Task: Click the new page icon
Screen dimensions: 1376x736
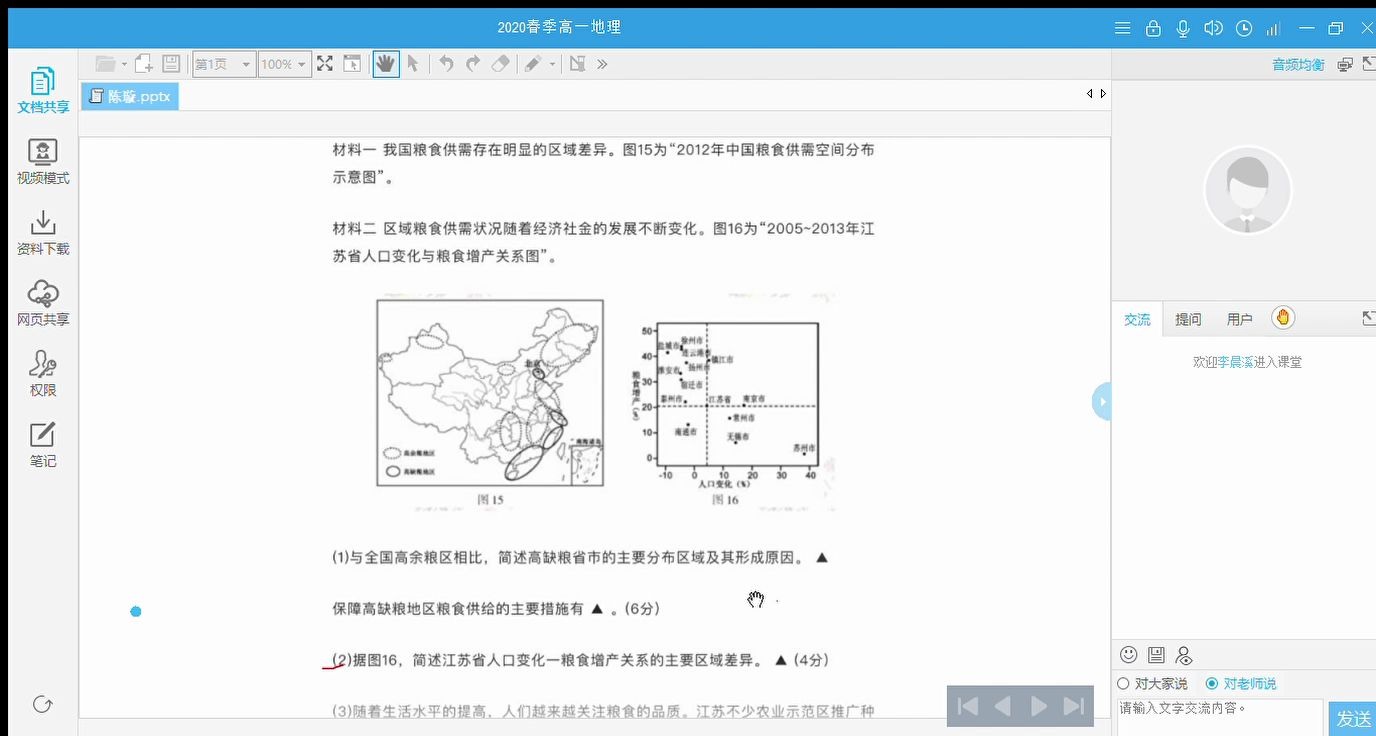Action: pos(144,64)
